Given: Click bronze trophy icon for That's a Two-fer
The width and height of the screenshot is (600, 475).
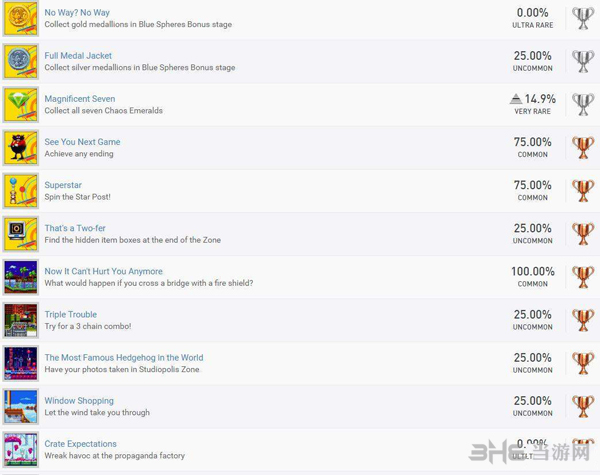Looking at the screenshot, I should pyautogui.click(x=583, y=234).
